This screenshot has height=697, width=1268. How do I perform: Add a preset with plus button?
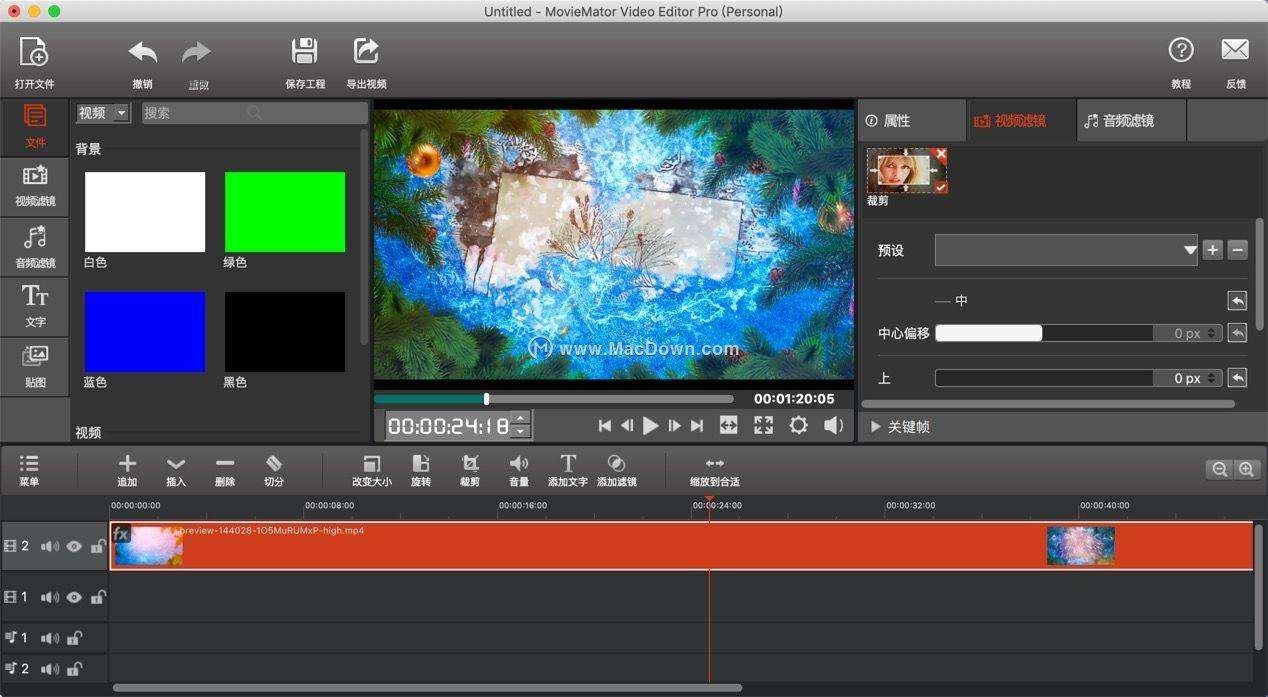click(1213, 250)
